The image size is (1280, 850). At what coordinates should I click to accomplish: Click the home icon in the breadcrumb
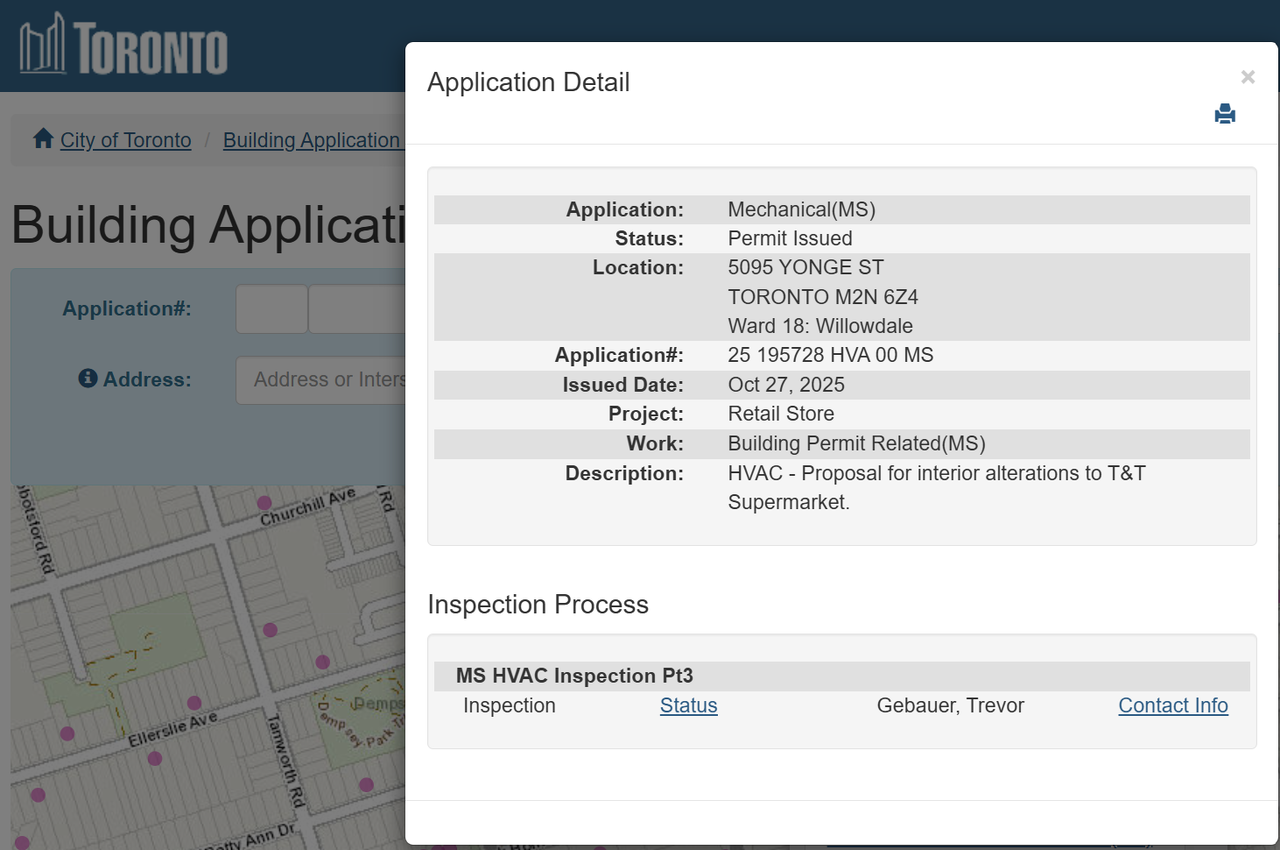click(43, 139)
